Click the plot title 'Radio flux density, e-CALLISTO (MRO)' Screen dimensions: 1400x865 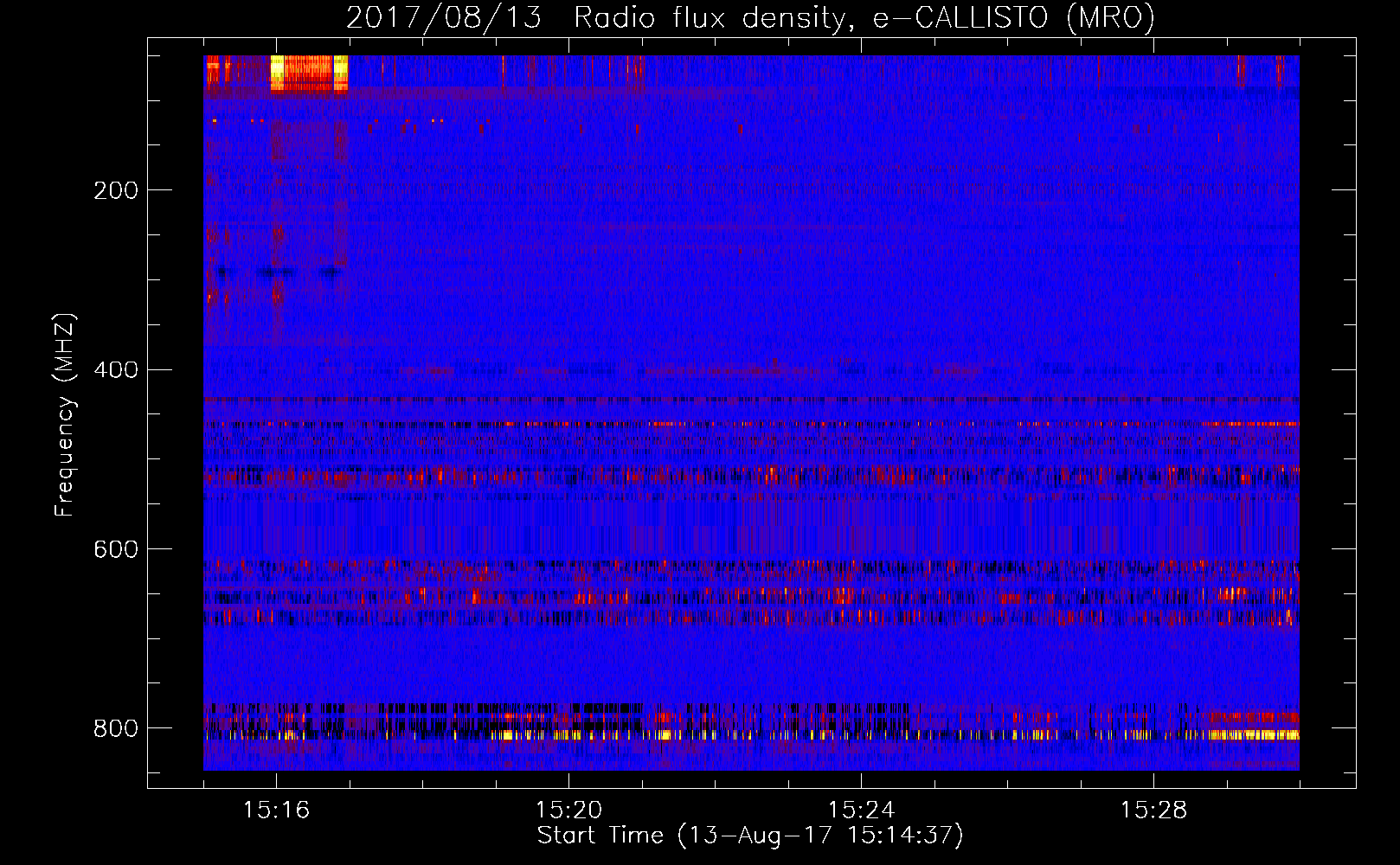coord(864,17)
